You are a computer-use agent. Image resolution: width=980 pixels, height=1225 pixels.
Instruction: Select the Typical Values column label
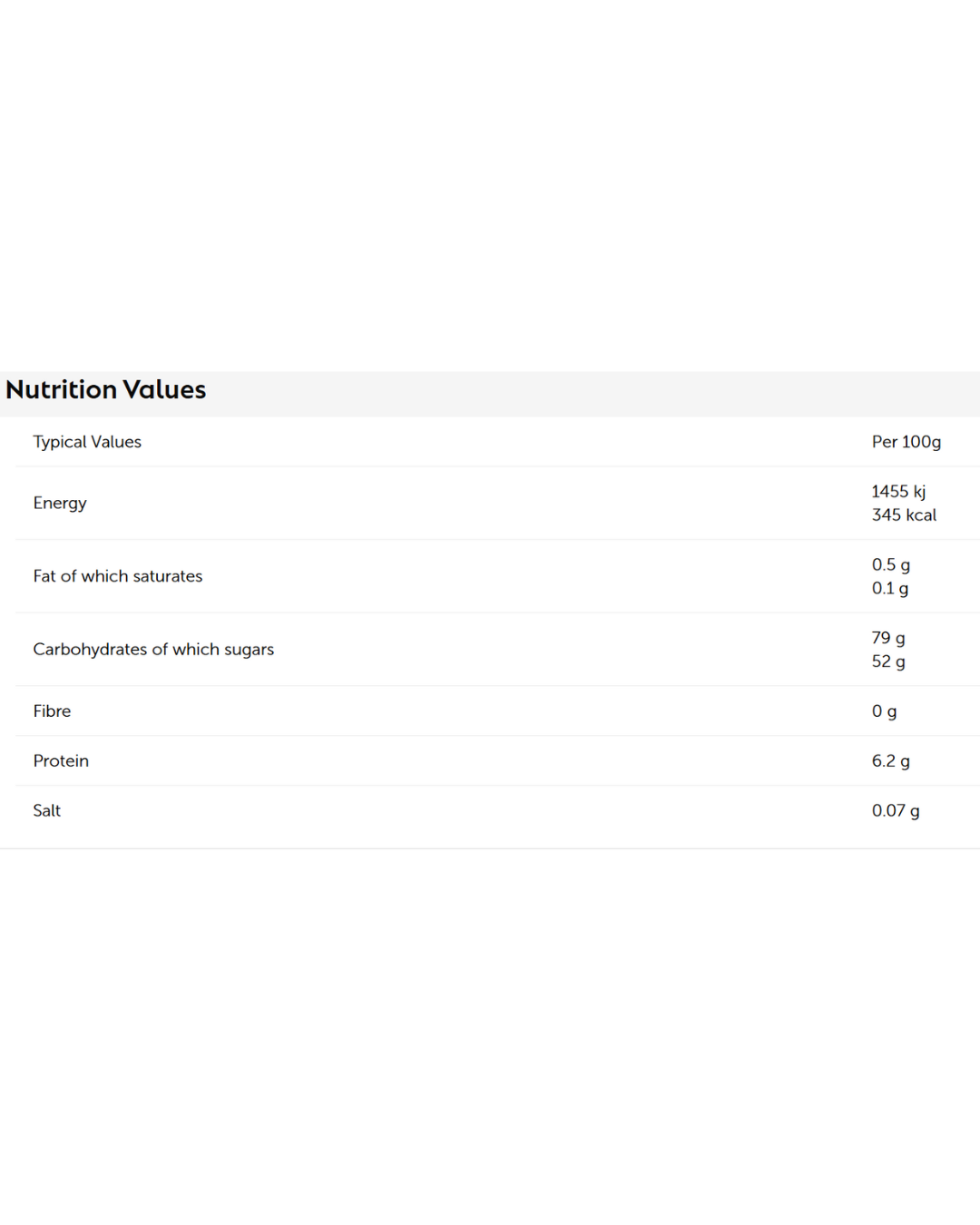(87, 442)
